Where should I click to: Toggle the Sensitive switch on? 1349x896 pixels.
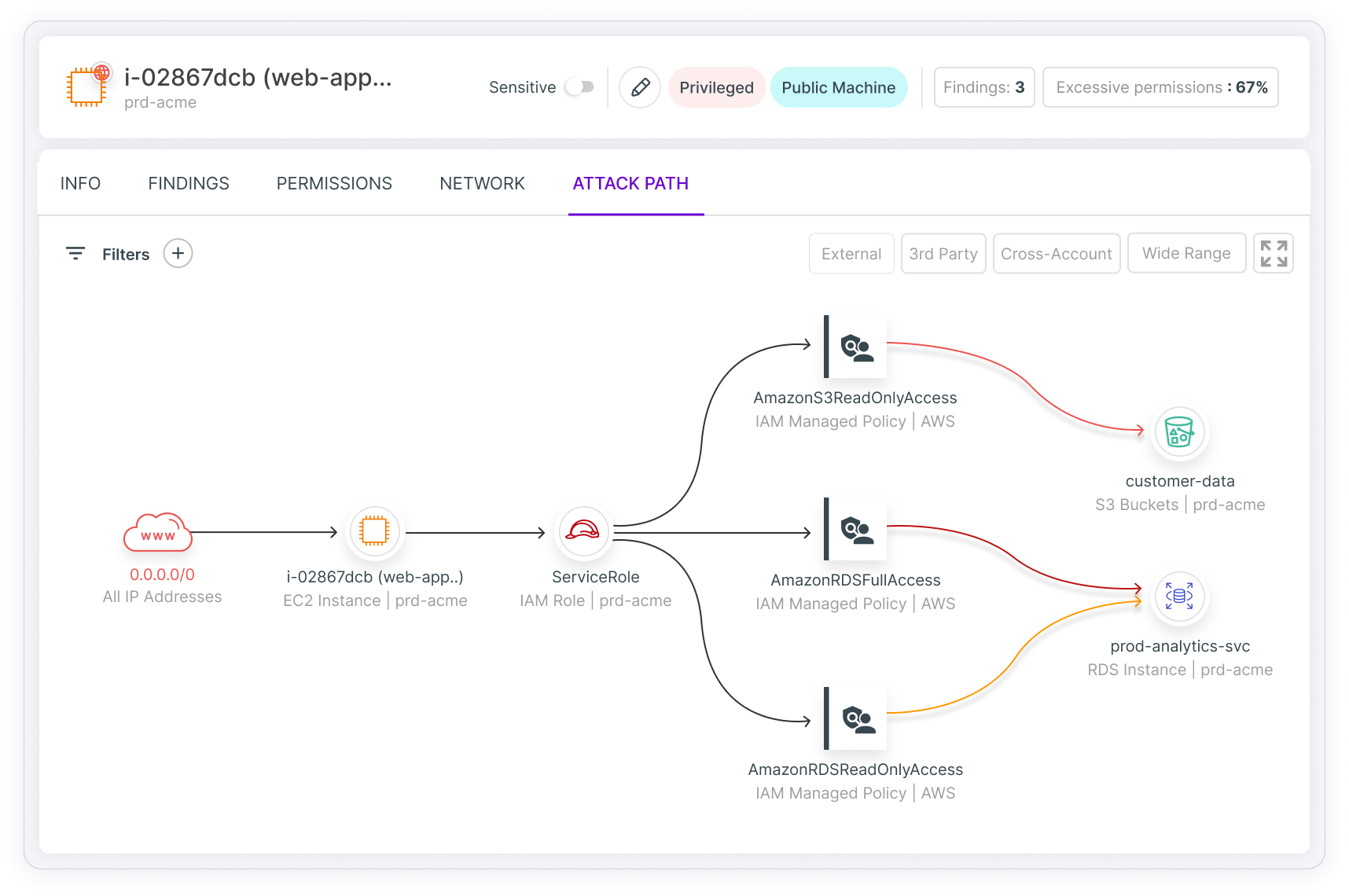579,87
